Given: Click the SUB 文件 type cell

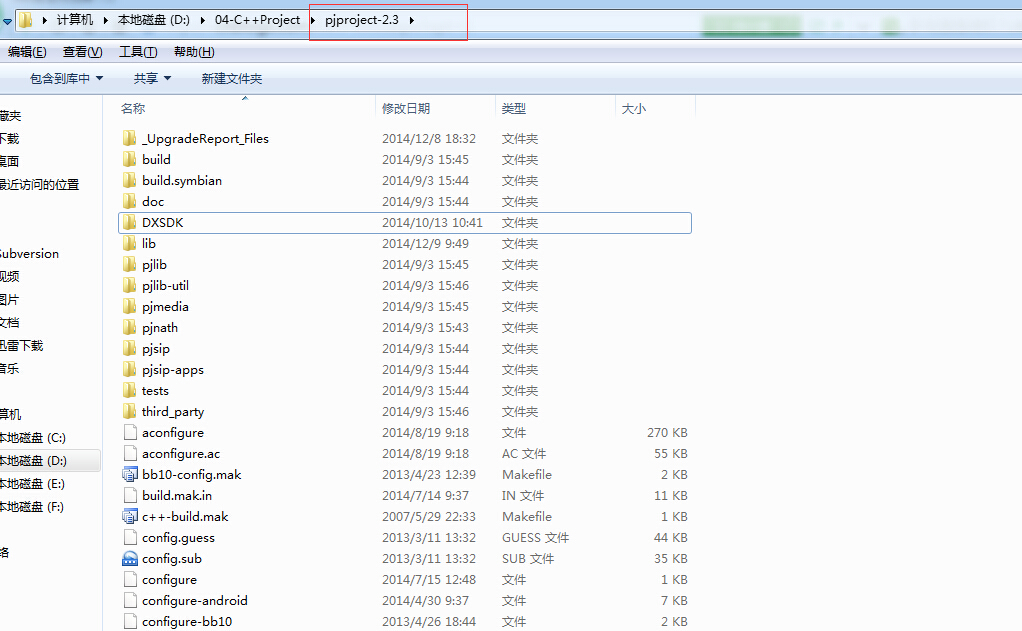Looking at the screenshot, I should [x=527, y=559].
